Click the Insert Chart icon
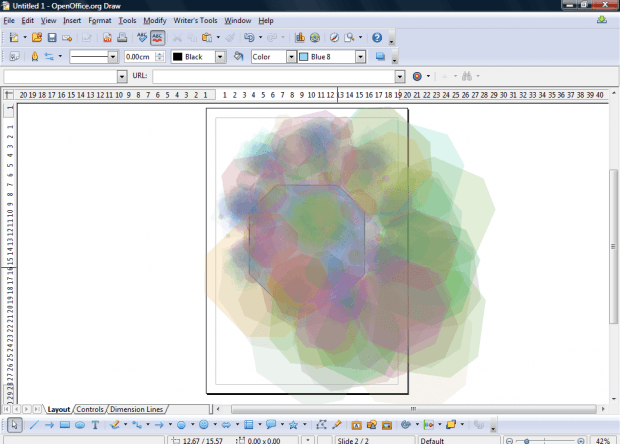Viewport: 620px width, 444px height. tap(300, 38)
